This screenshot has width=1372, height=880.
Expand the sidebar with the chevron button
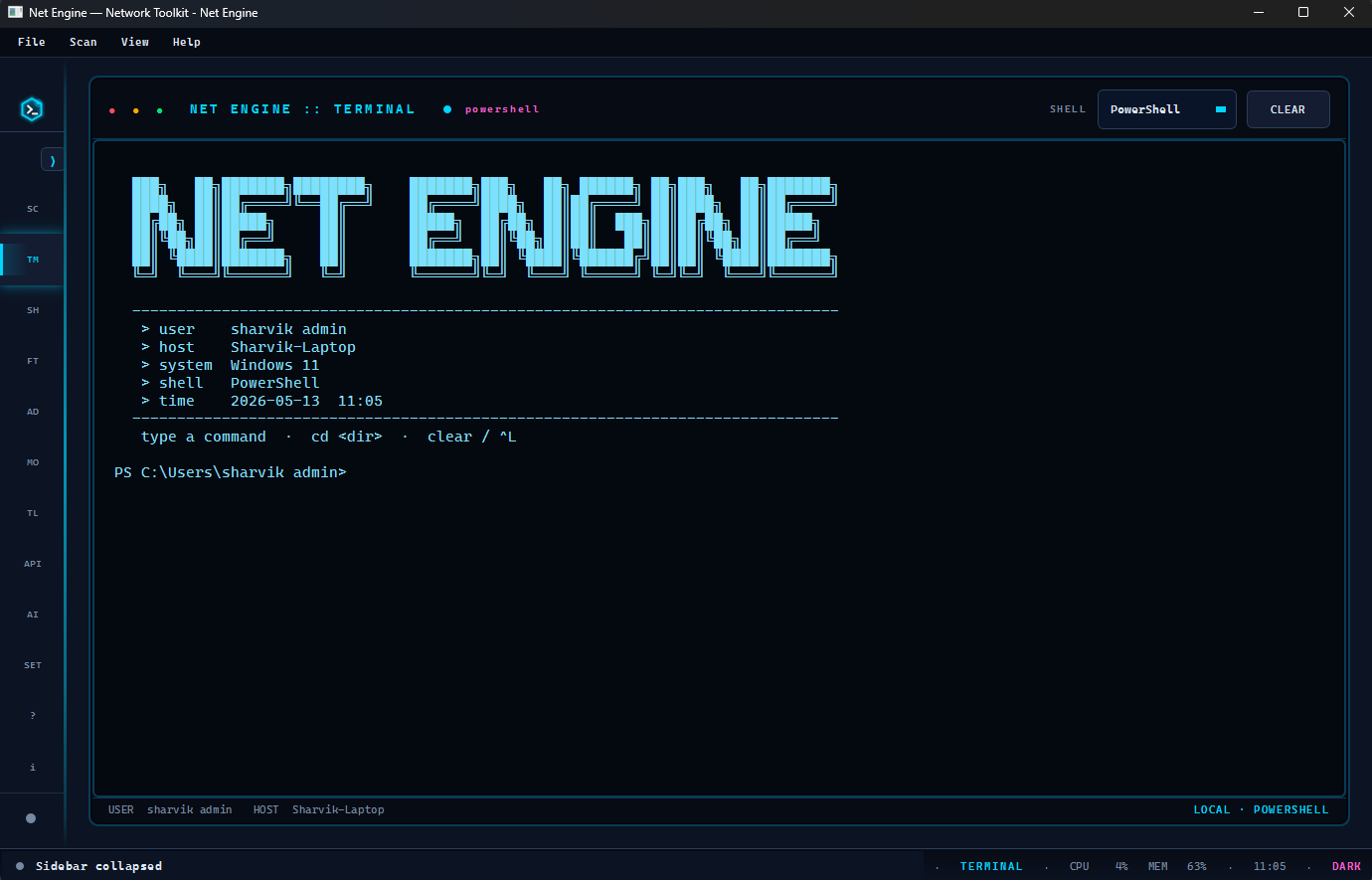pos(52,160)
